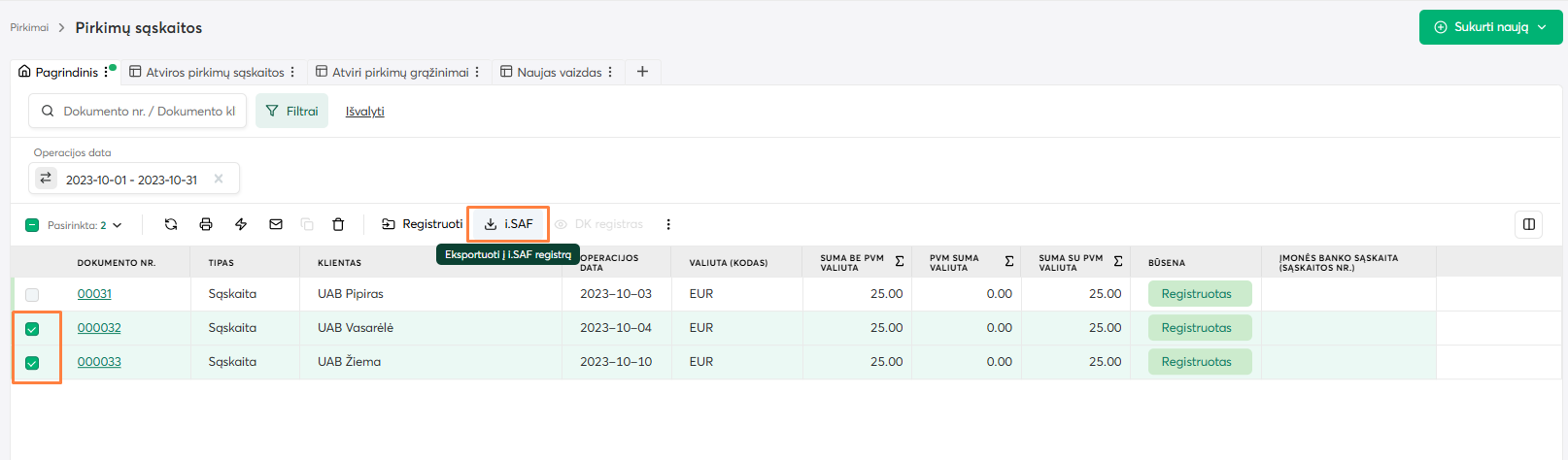Click the envelope email icon

pos(276,224)
